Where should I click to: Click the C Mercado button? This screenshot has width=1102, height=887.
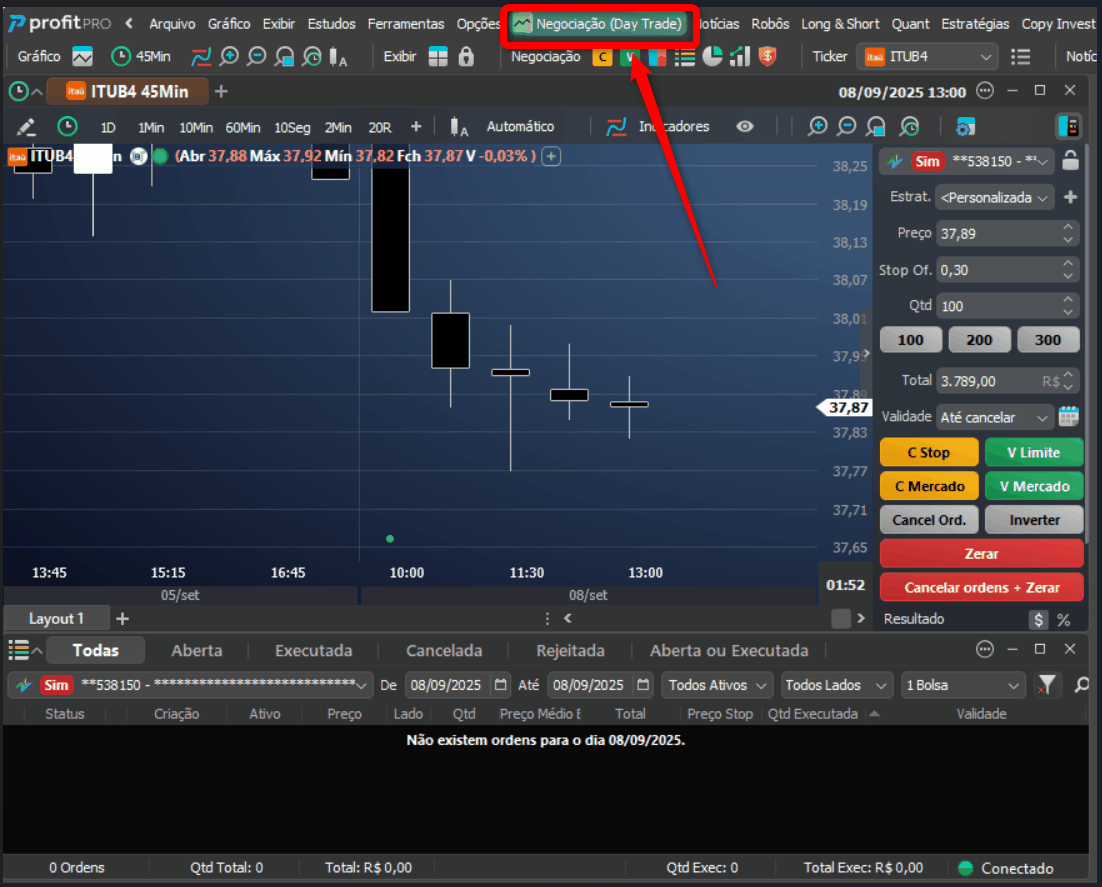pyautogui.click(x=928, y=486)
